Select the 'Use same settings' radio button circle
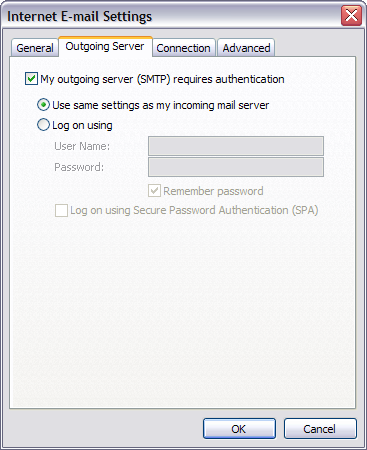Screen dimensions: 367x450 43,105
